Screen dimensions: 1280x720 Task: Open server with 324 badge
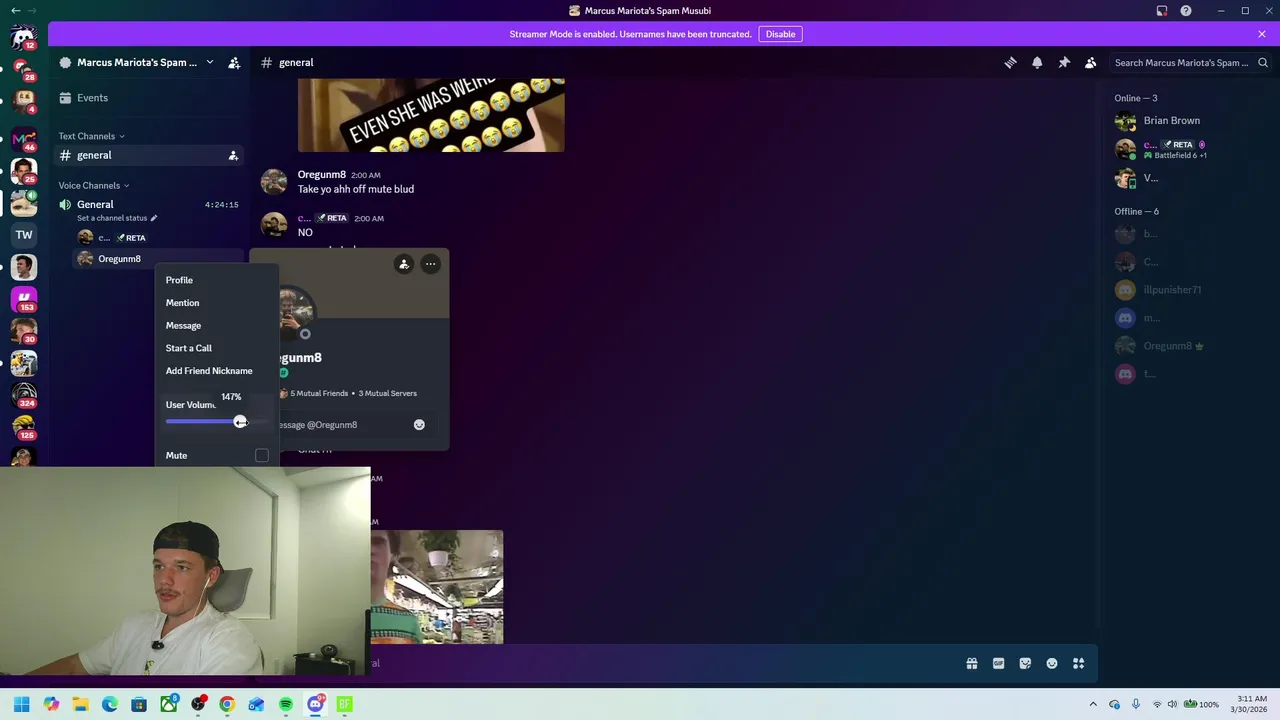24,394
